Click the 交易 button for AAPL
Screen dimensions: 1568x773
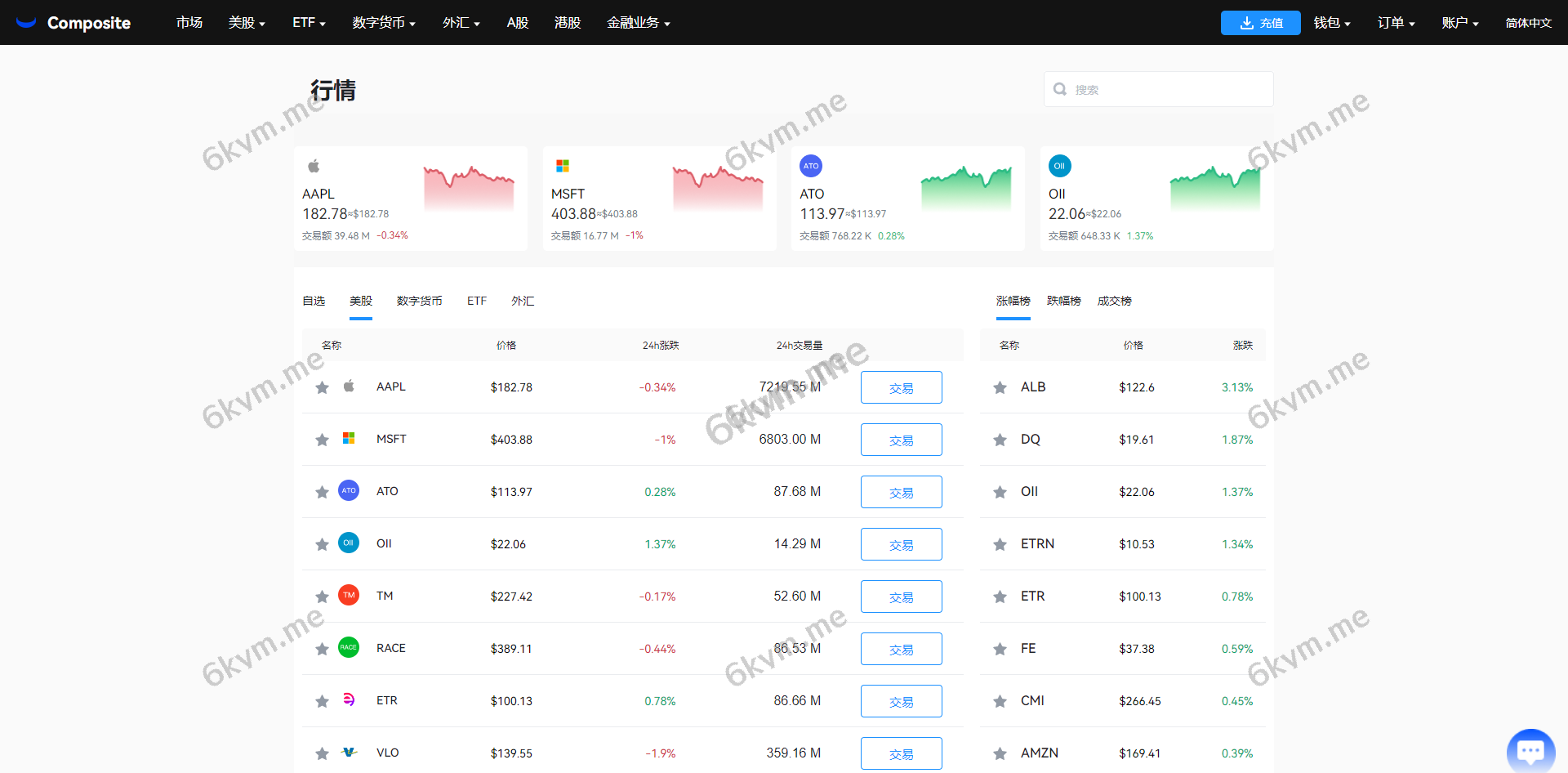[x=901, y=386]
